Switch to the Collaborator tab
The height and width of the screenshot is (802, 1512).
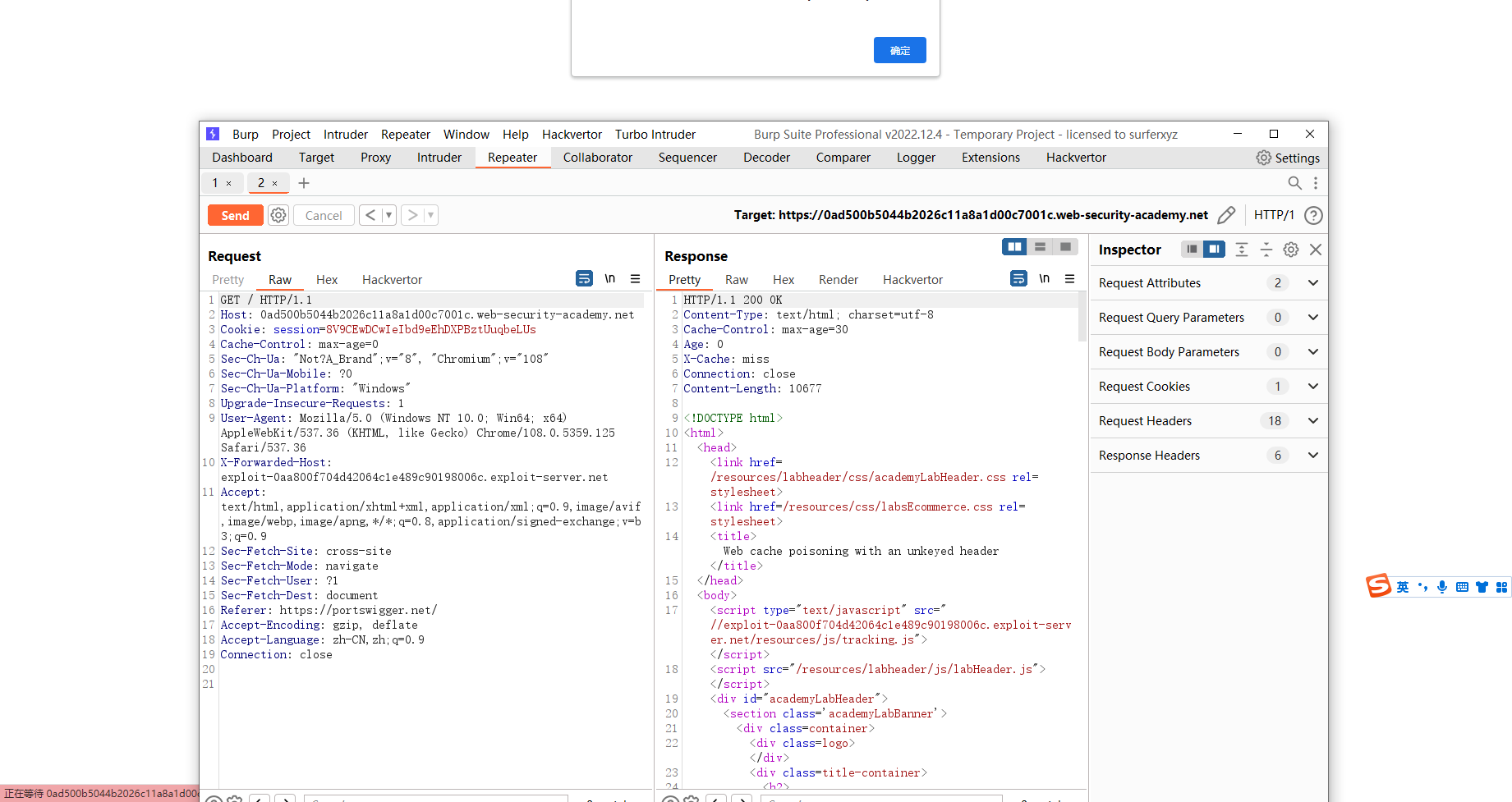(598, 158)
